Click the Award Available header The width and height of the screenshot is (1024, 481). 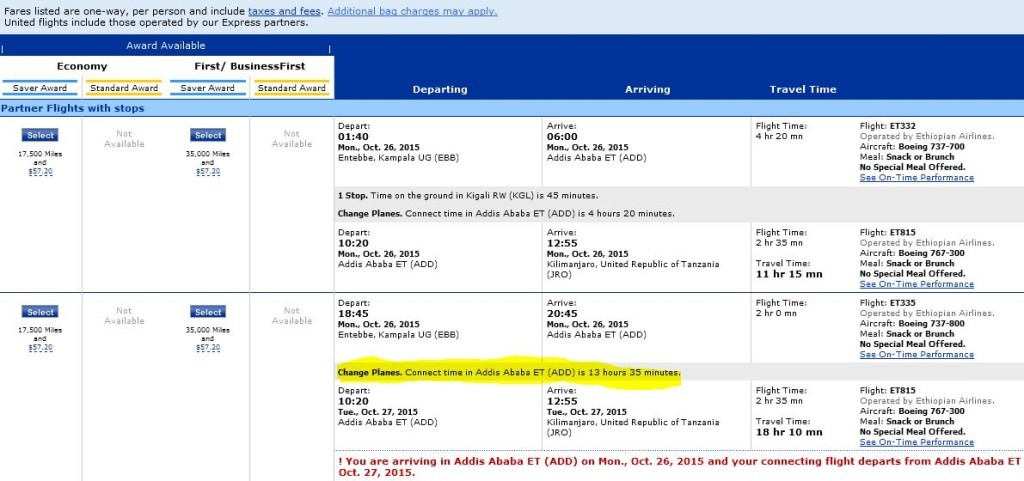point(166,46)
